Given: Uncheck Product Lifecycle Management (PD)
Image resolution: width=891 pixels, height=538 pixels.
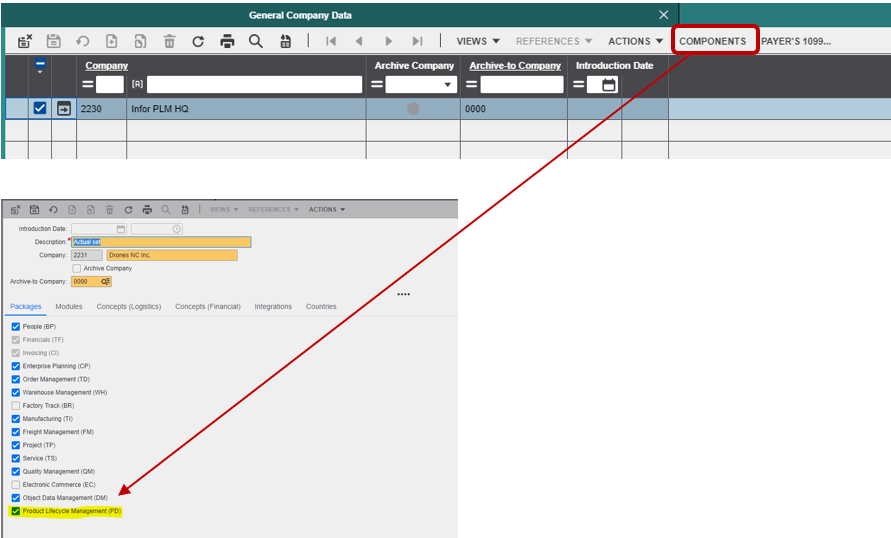Looking at the screenshot, I should coord(15,511).
